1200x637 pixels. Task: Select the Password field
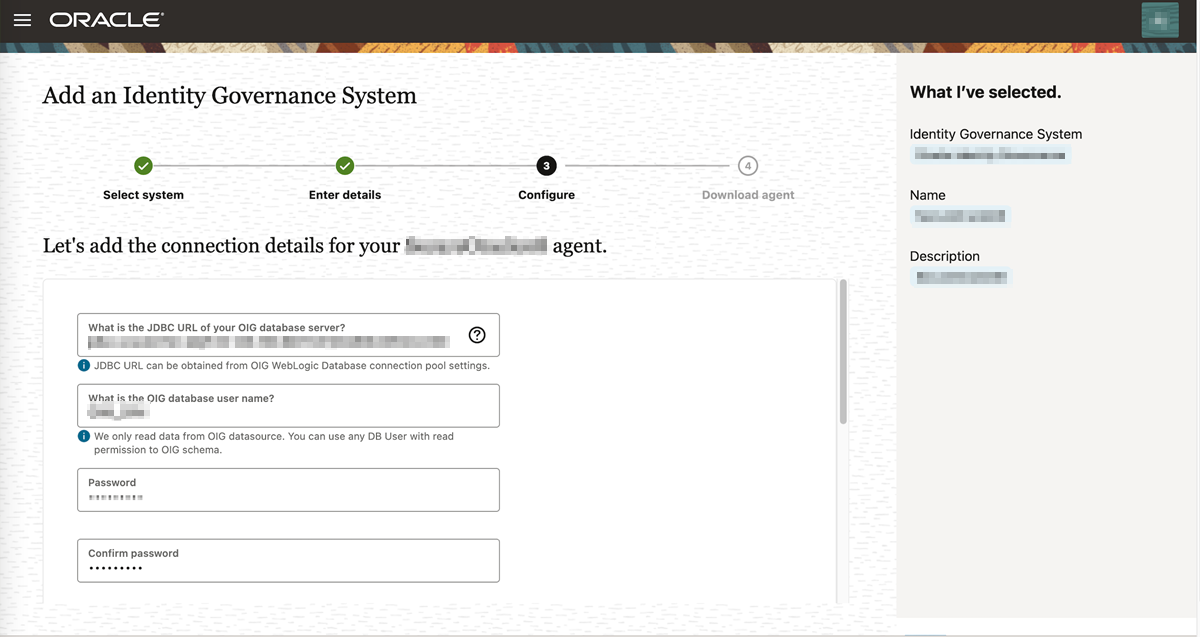pos(288,489)
